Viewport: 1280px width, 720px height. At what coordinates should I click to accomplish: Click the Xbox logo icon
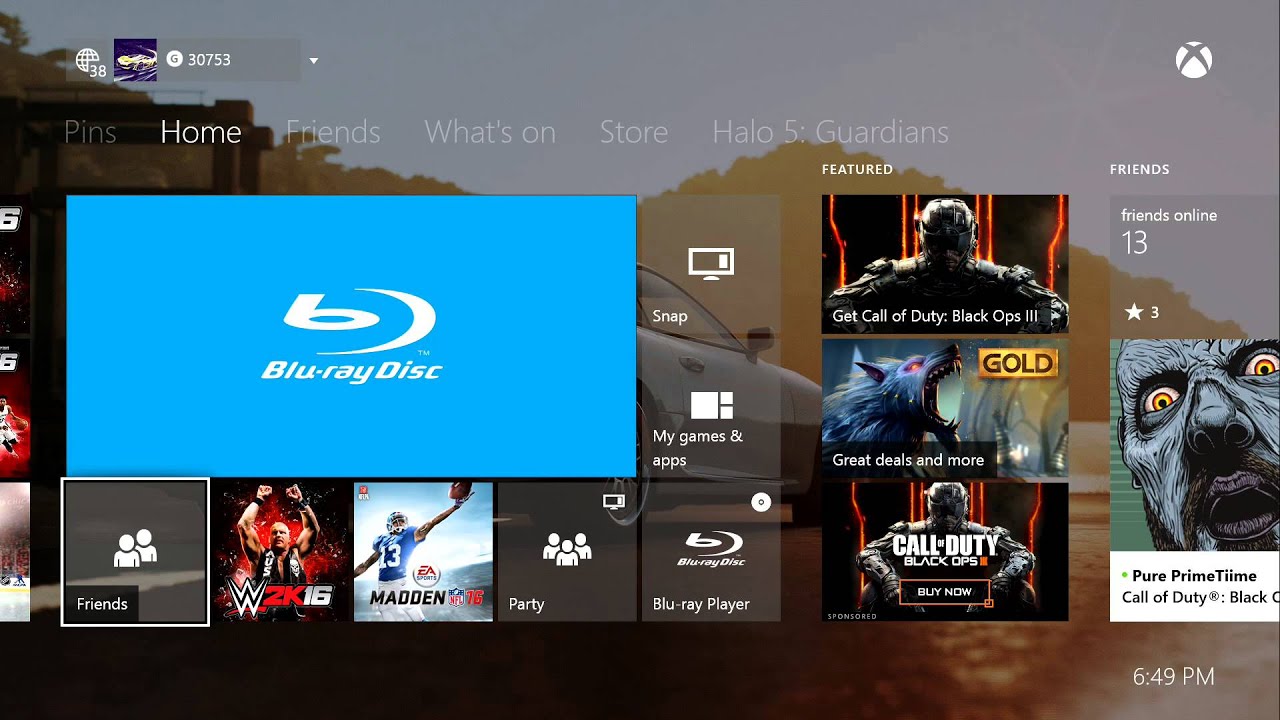[x=1194, y=61]
